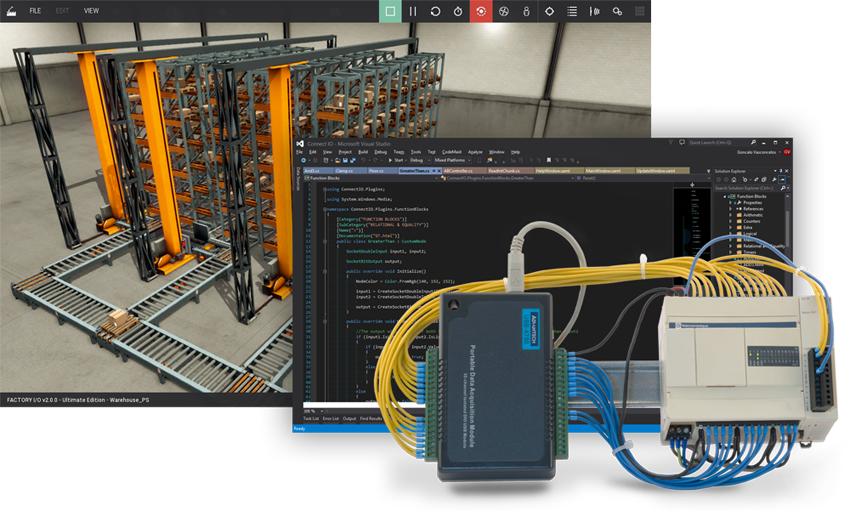
Task: Open the Mixed Platforms dropdown
Action: [x=452, y=160]
